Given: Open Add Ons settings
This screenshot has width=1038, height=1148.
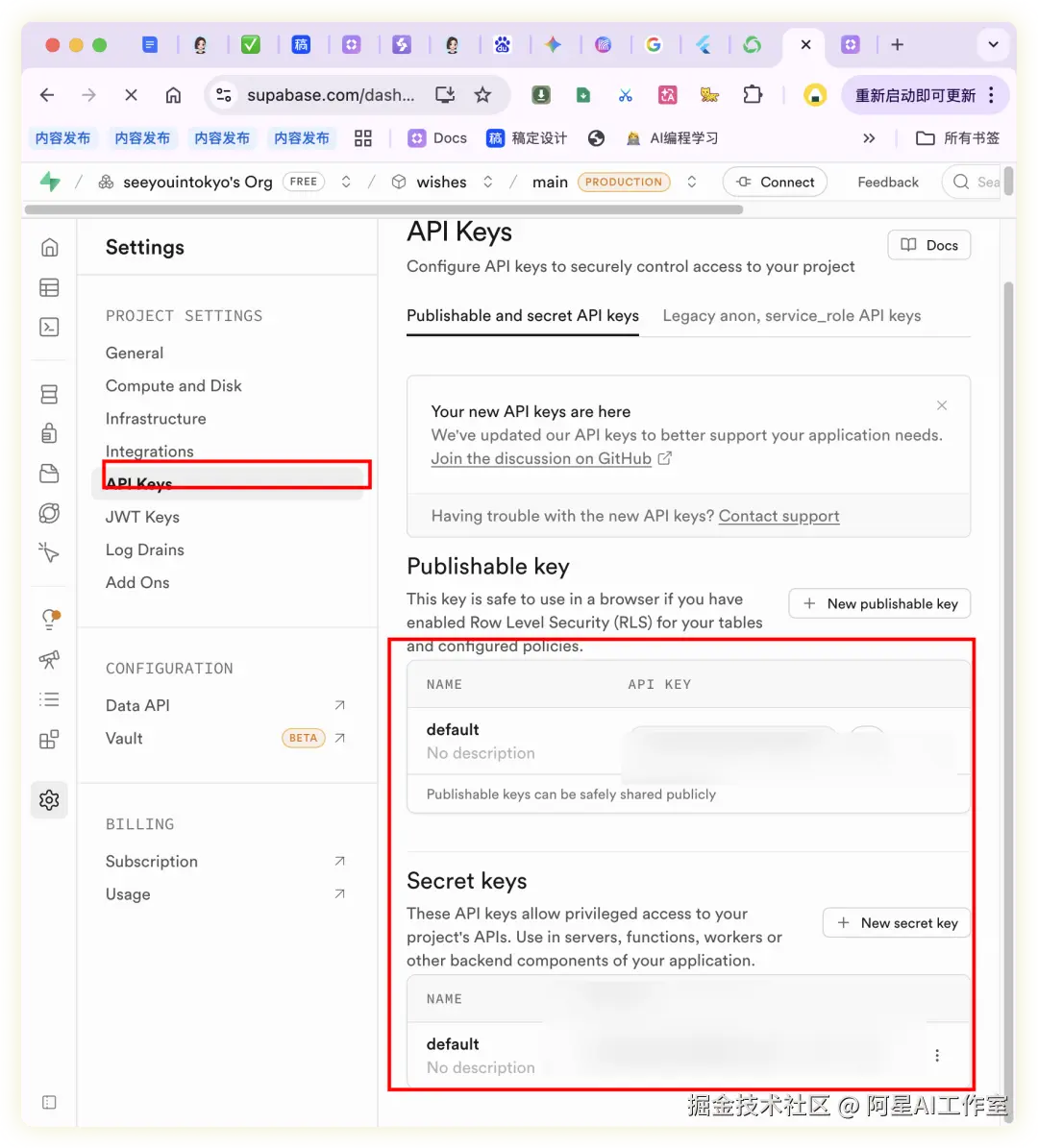Looking at the screenshot, I should click(137, 583).
